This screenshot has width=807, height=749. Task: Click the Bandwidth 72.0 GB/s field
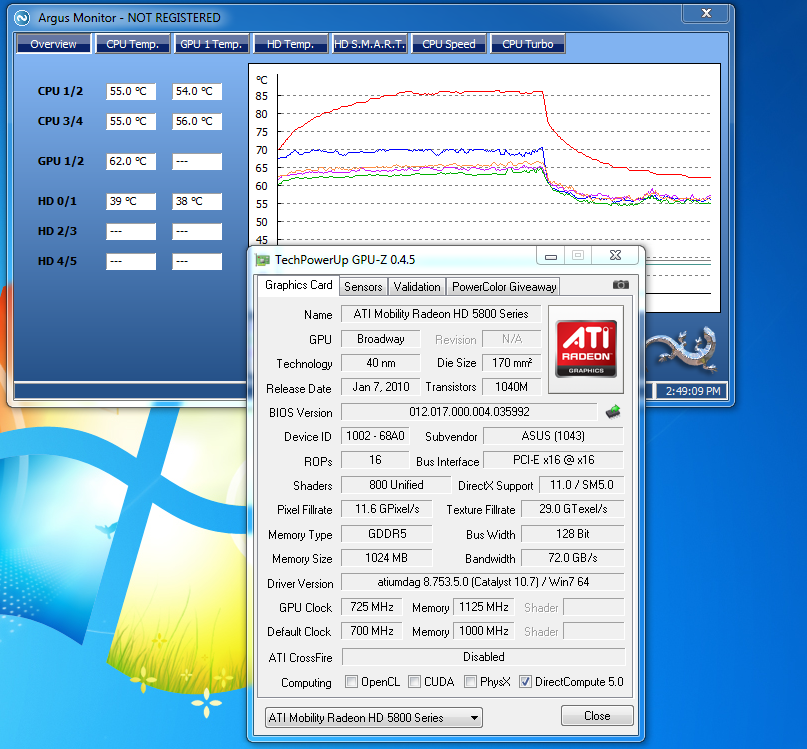tap(572, 558)
